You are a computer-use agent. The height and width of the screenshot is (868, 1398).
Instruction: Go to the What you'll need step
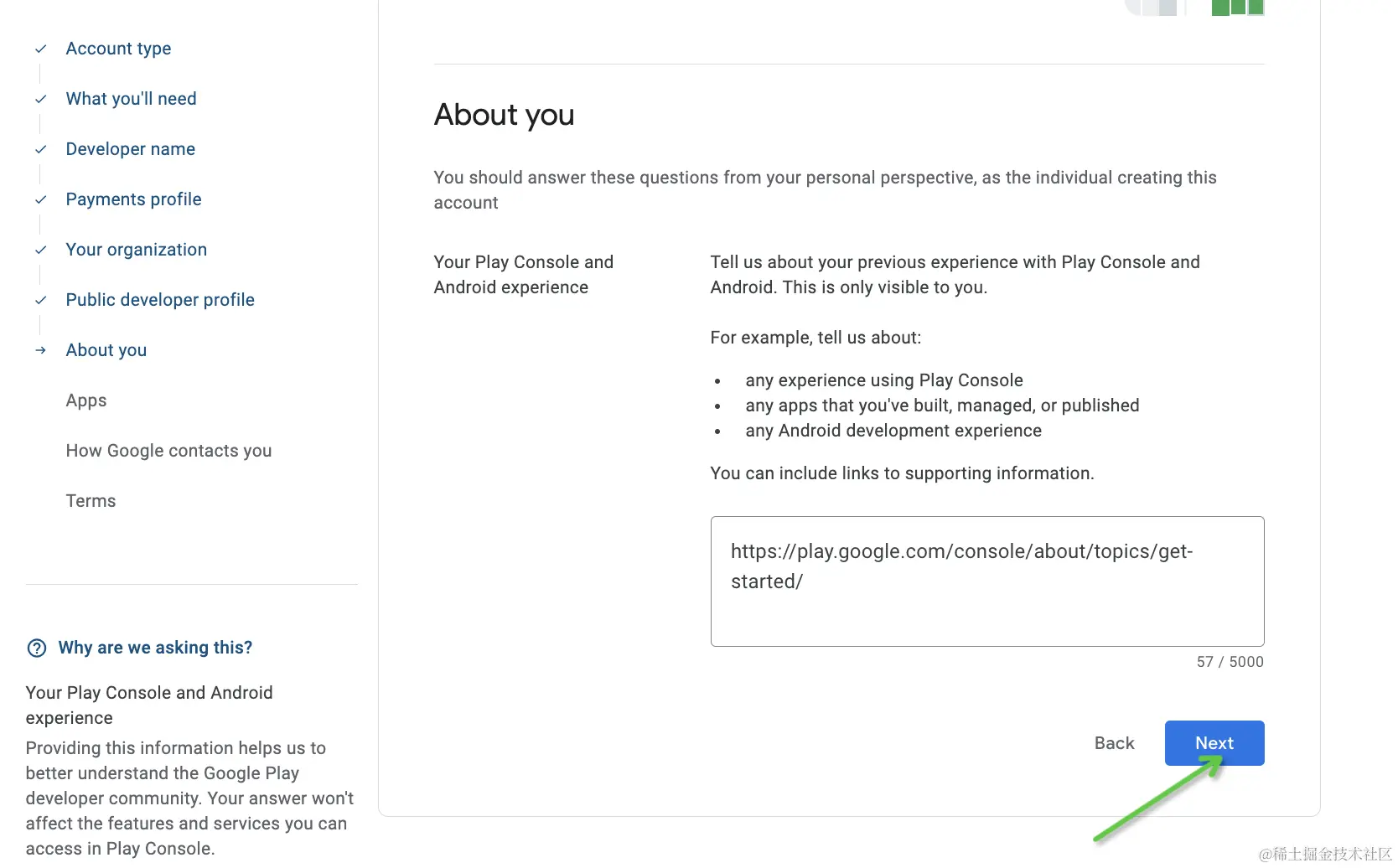click(131, 99)
